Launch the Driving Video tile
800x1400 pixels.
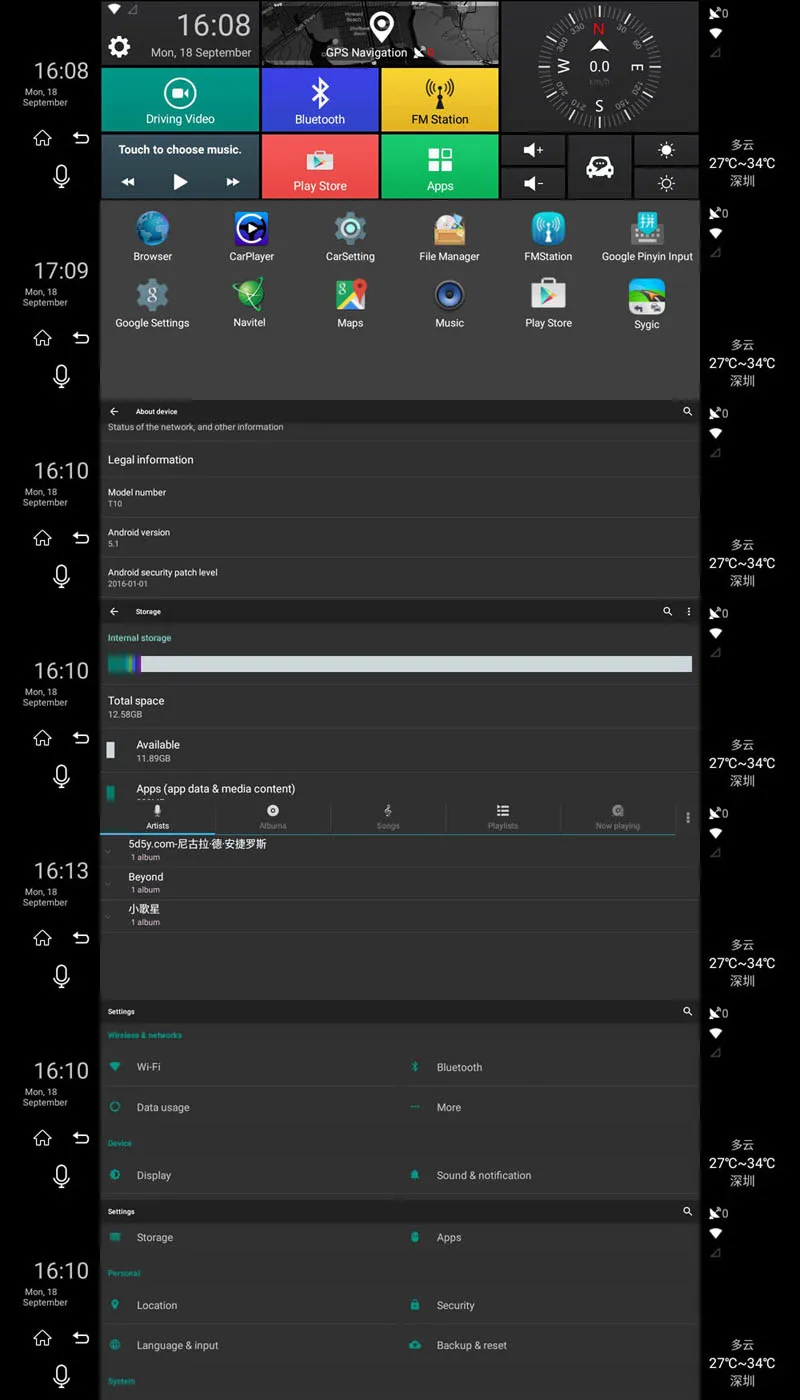(x=180, y=99)
